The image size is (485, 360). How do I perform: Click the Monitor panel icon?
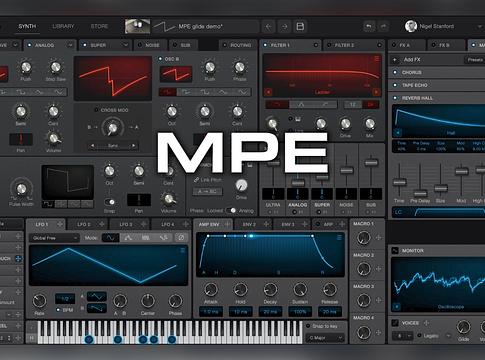(395, 250)
